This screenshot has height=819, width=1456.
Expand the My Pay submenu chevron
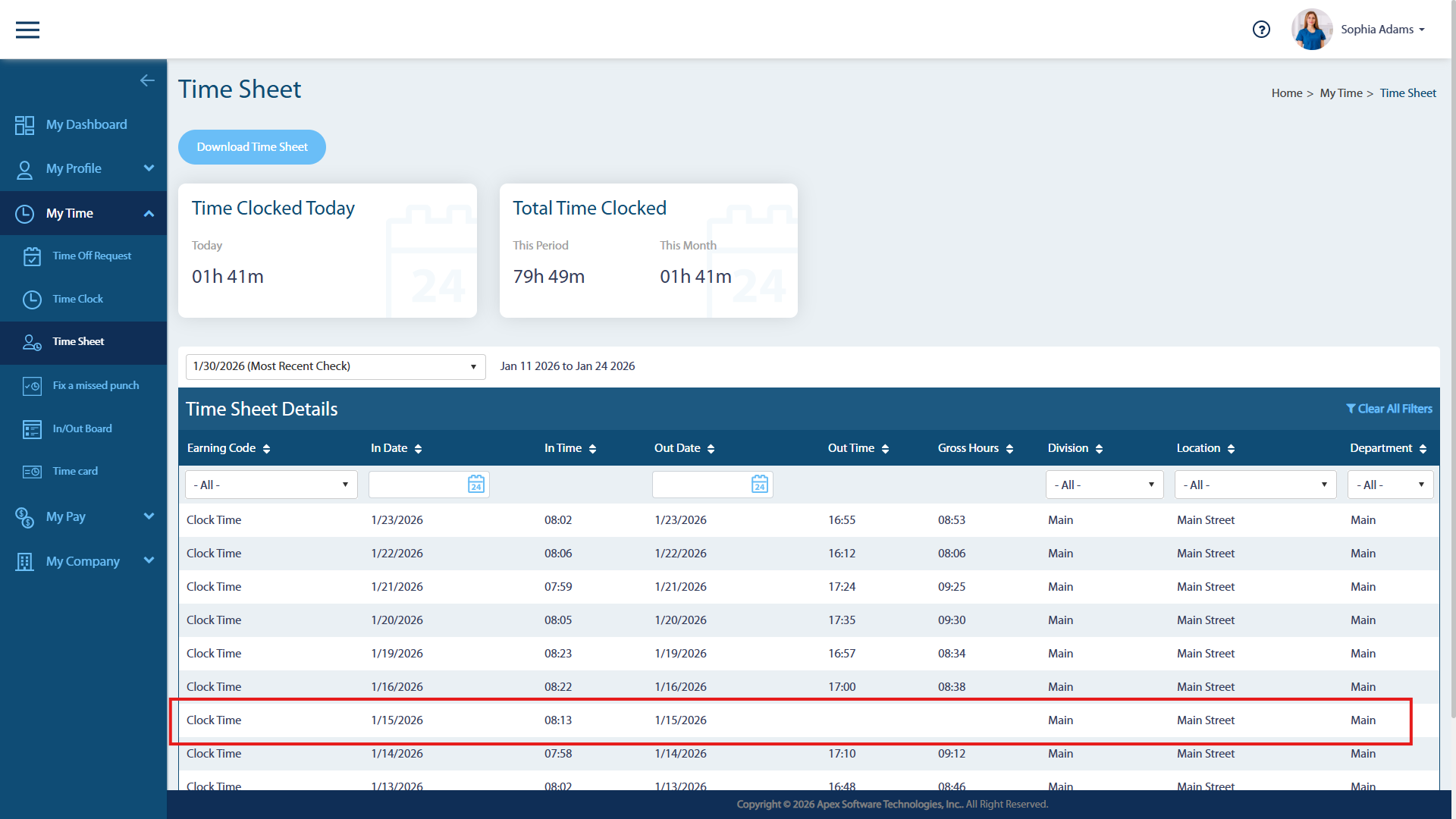(x=149, y=516)
